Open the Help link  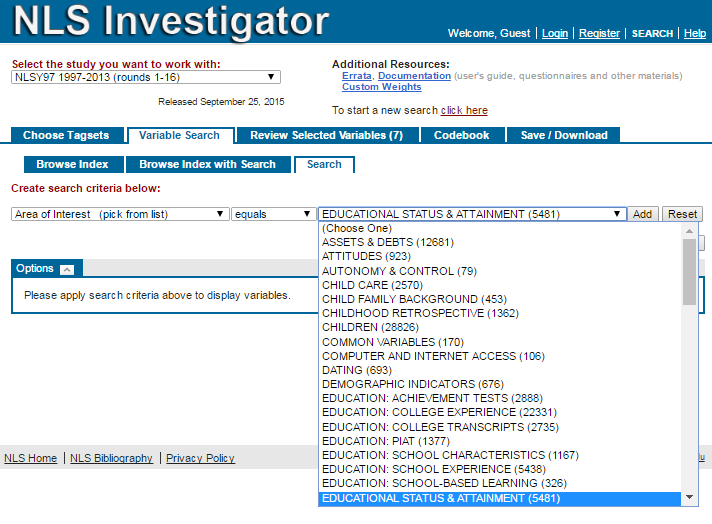[x=695, y=33]
